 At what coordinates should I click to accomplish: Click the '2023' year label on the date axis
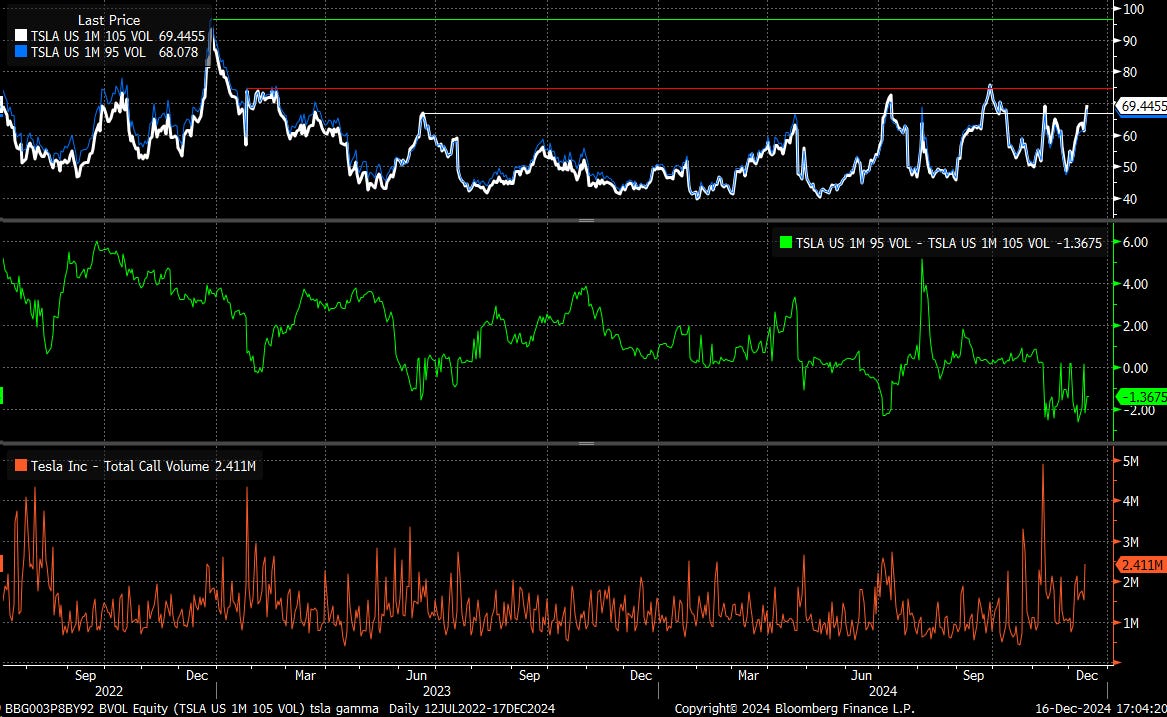click(437, 691)
